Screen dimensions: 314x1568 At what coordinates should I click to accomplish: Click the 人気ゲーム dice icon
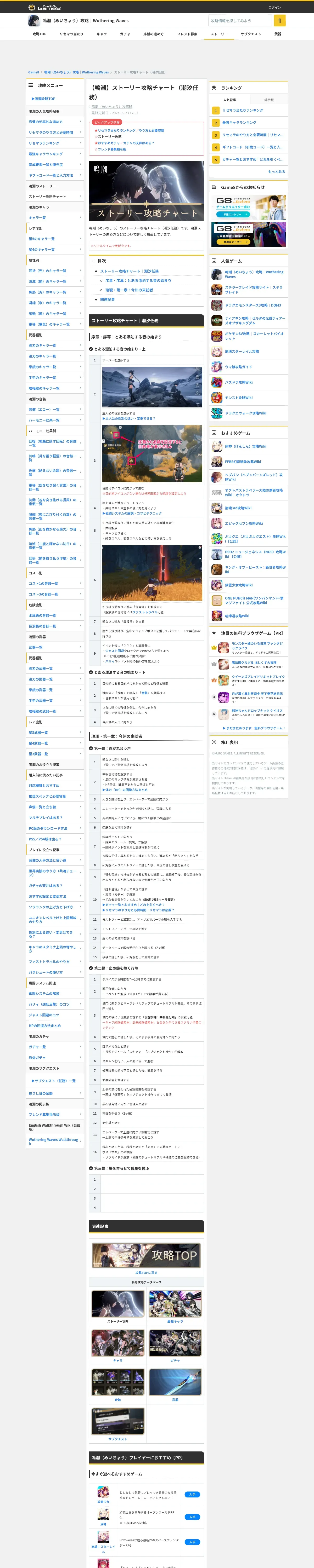(214, 261)
